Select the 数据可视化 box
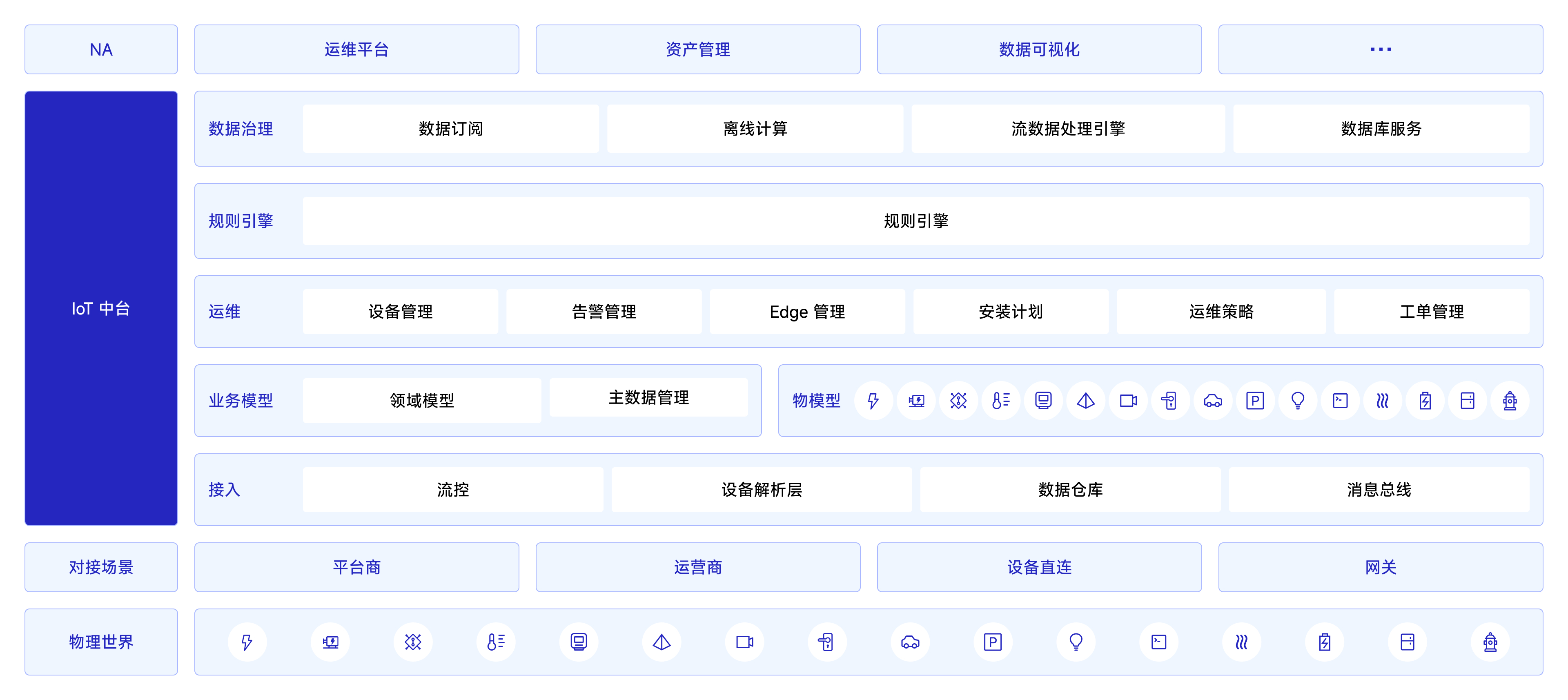Screen dimensions: 1568x700 click(1039, 49)
